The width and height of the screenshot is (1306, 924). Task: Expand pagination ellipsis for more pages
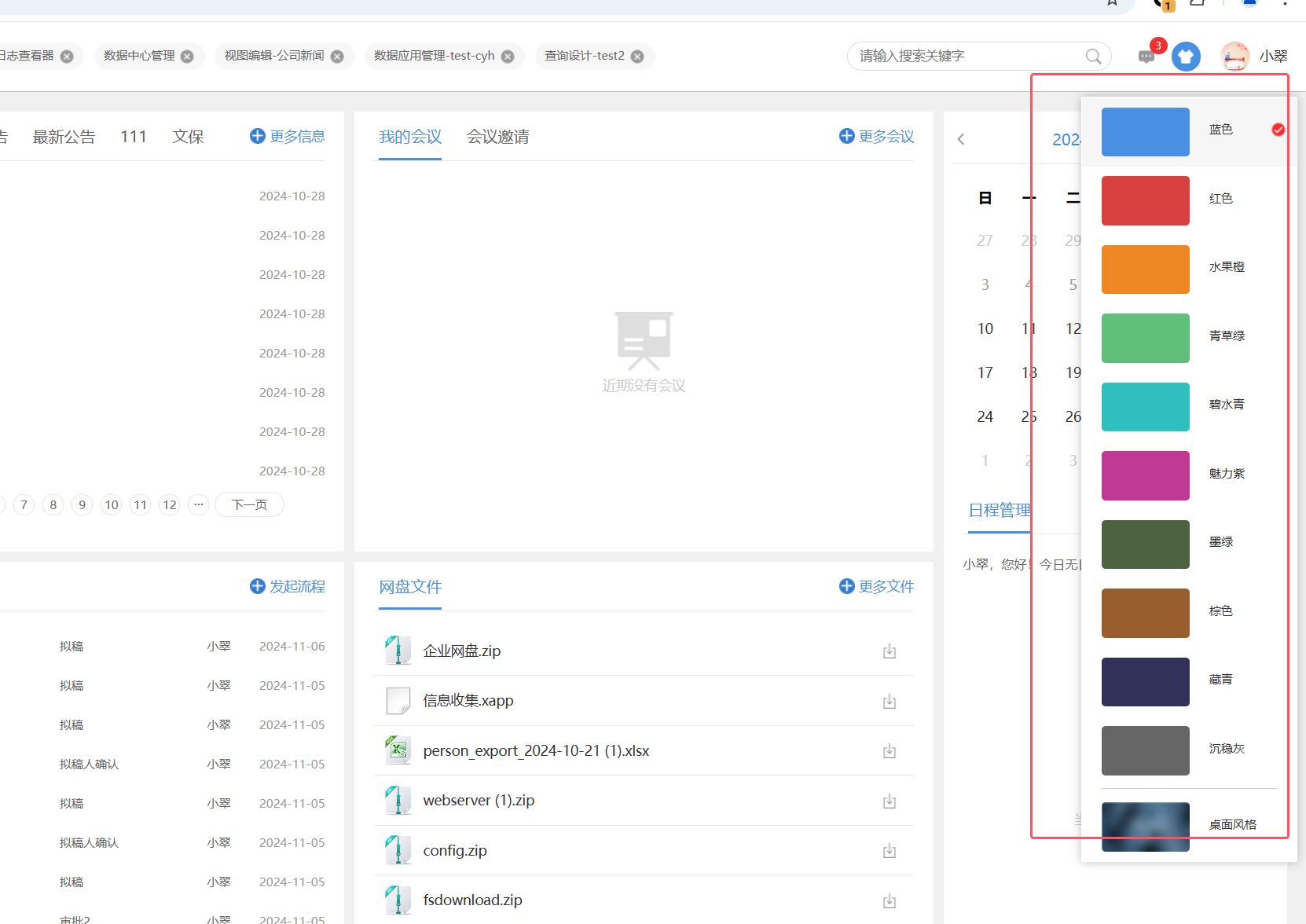tap(199, 504)
